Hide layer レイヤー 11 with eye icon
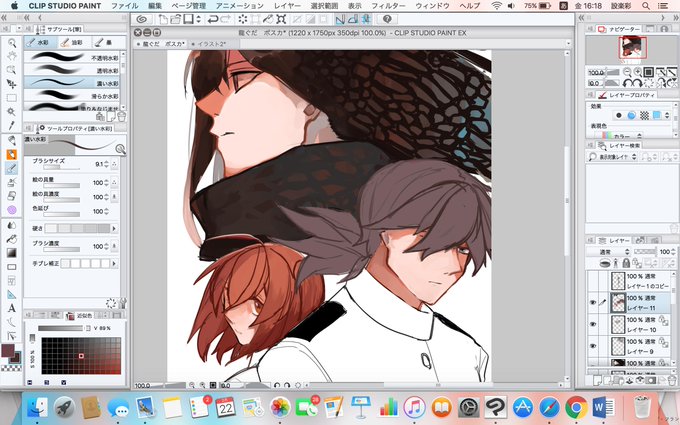 click(593, 303)
